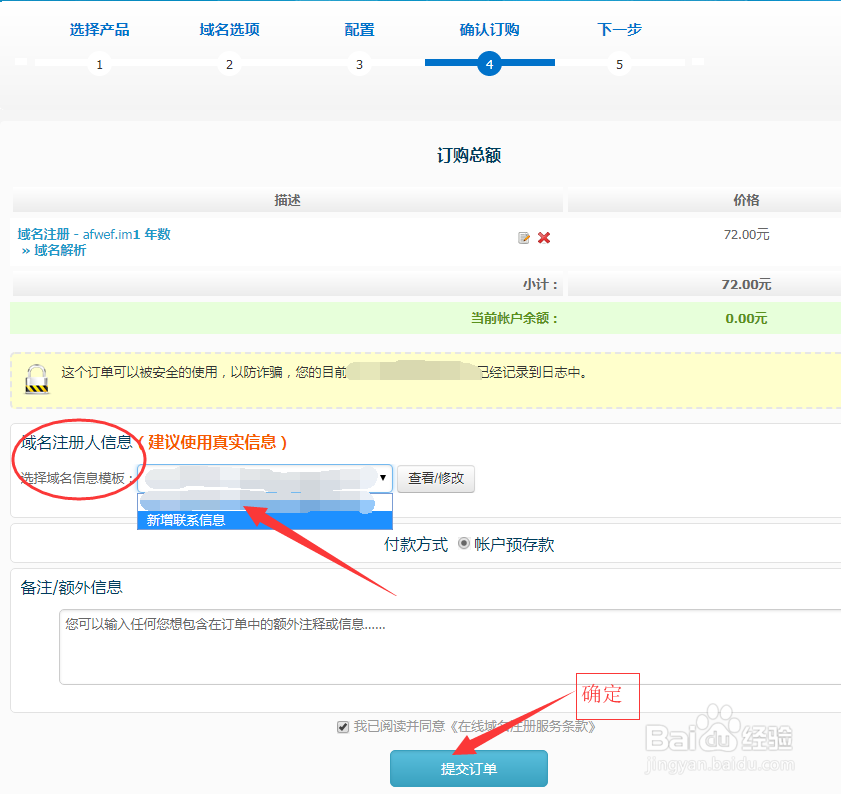The image size is (841, 794).
Task: Click the 建议使用真实信息 orange notice
Action: click(x=212, y=442)
